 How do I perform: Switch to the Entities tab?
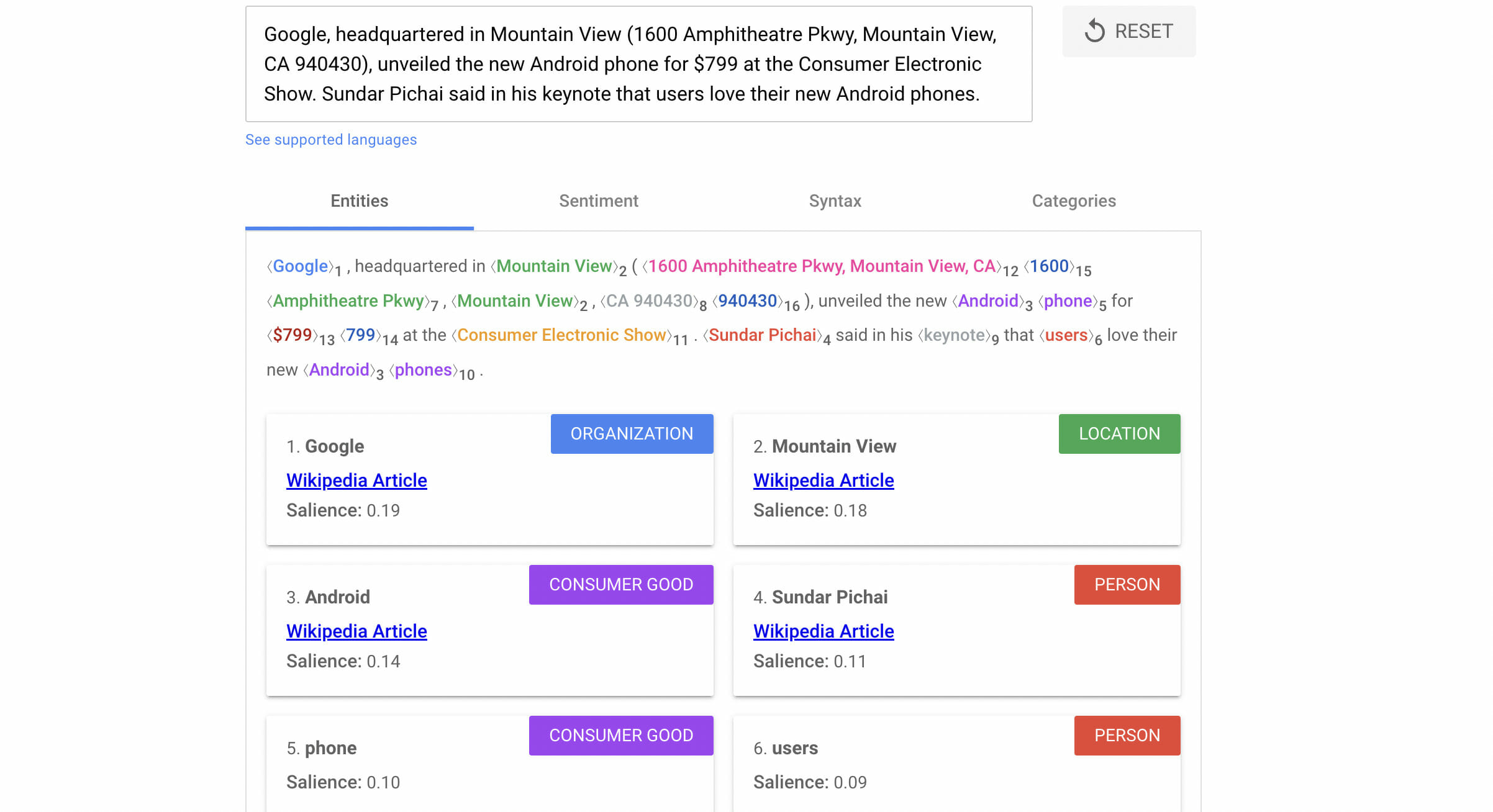click(359, 201)
